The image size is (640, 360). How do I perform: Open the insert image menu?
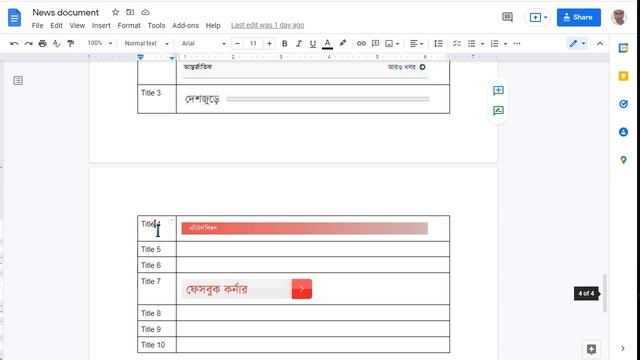click(392, 43)
